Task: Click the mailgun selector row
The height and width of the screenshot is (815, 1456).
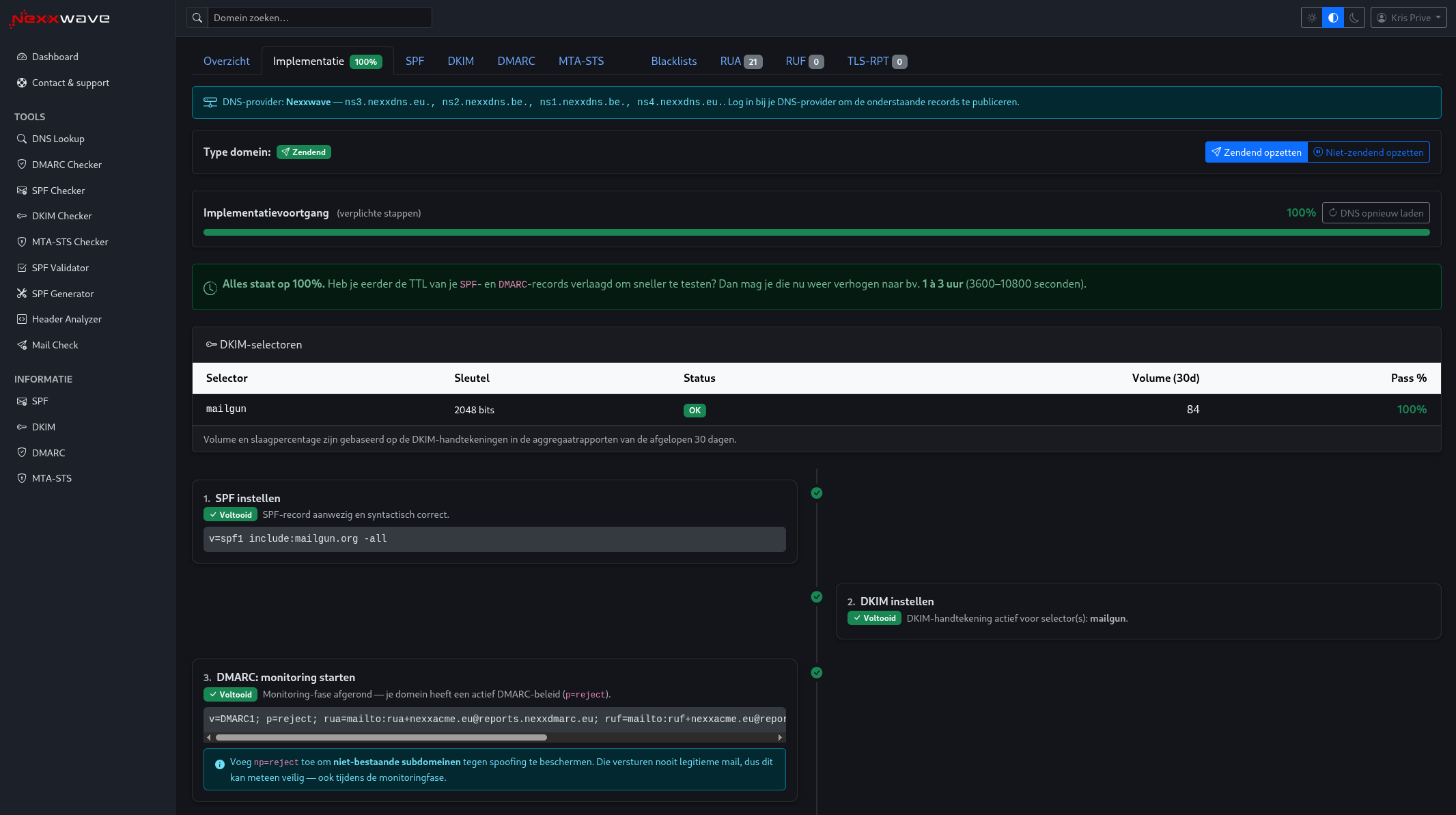Action: click(816, 409)
